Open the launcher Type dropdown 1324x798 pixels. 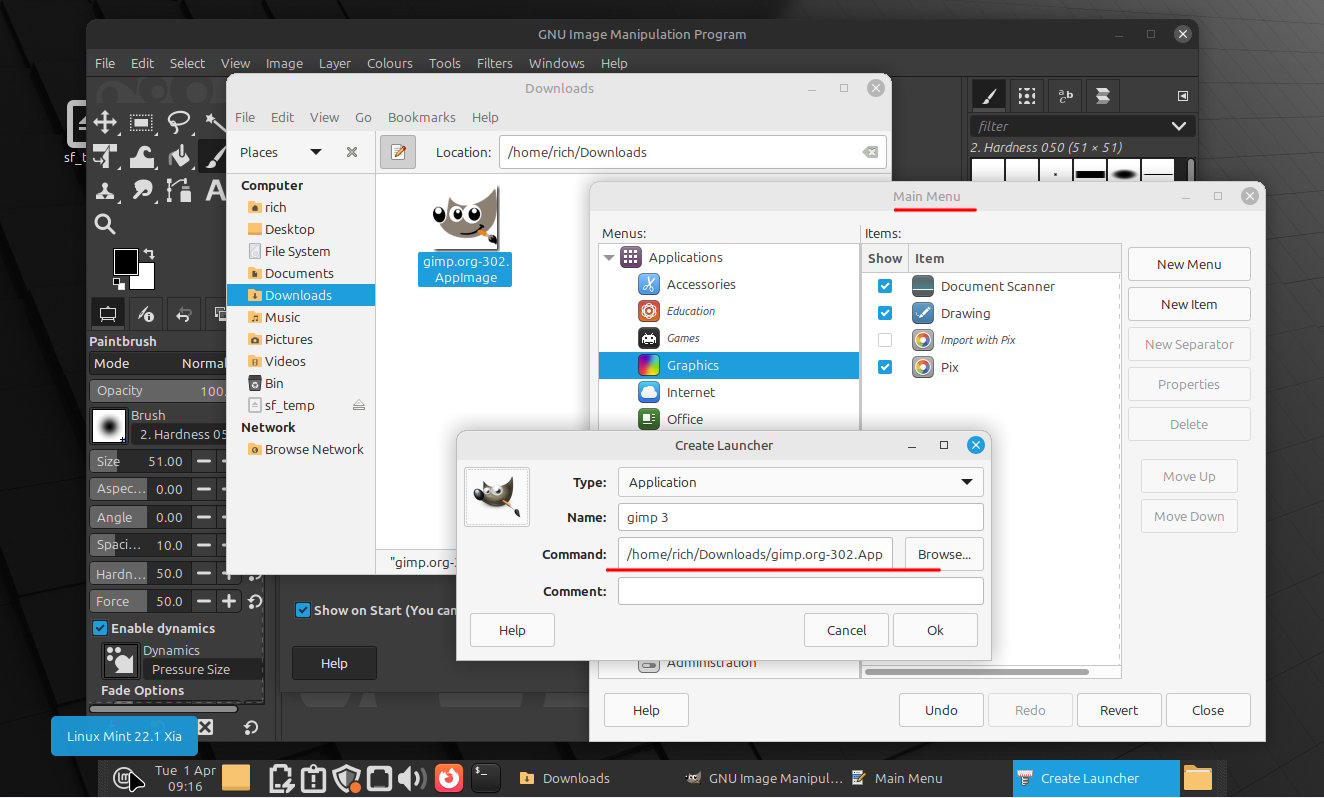click(801, 482)
